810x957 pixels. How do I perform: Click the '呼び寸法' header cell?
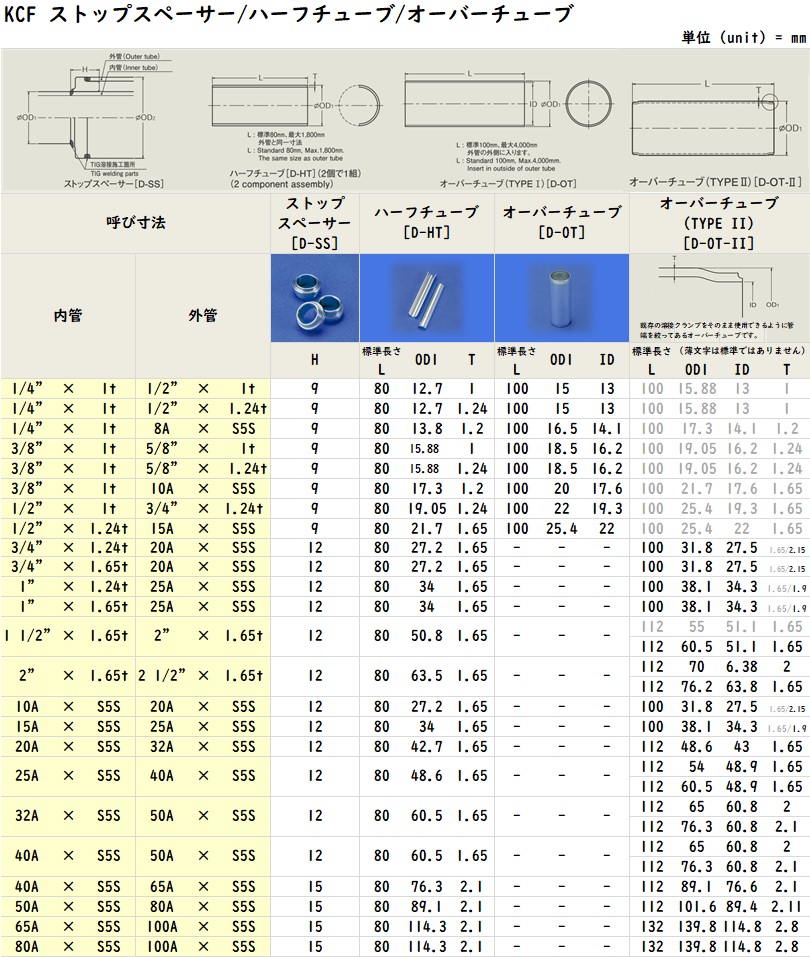click(x=136, y=223)
